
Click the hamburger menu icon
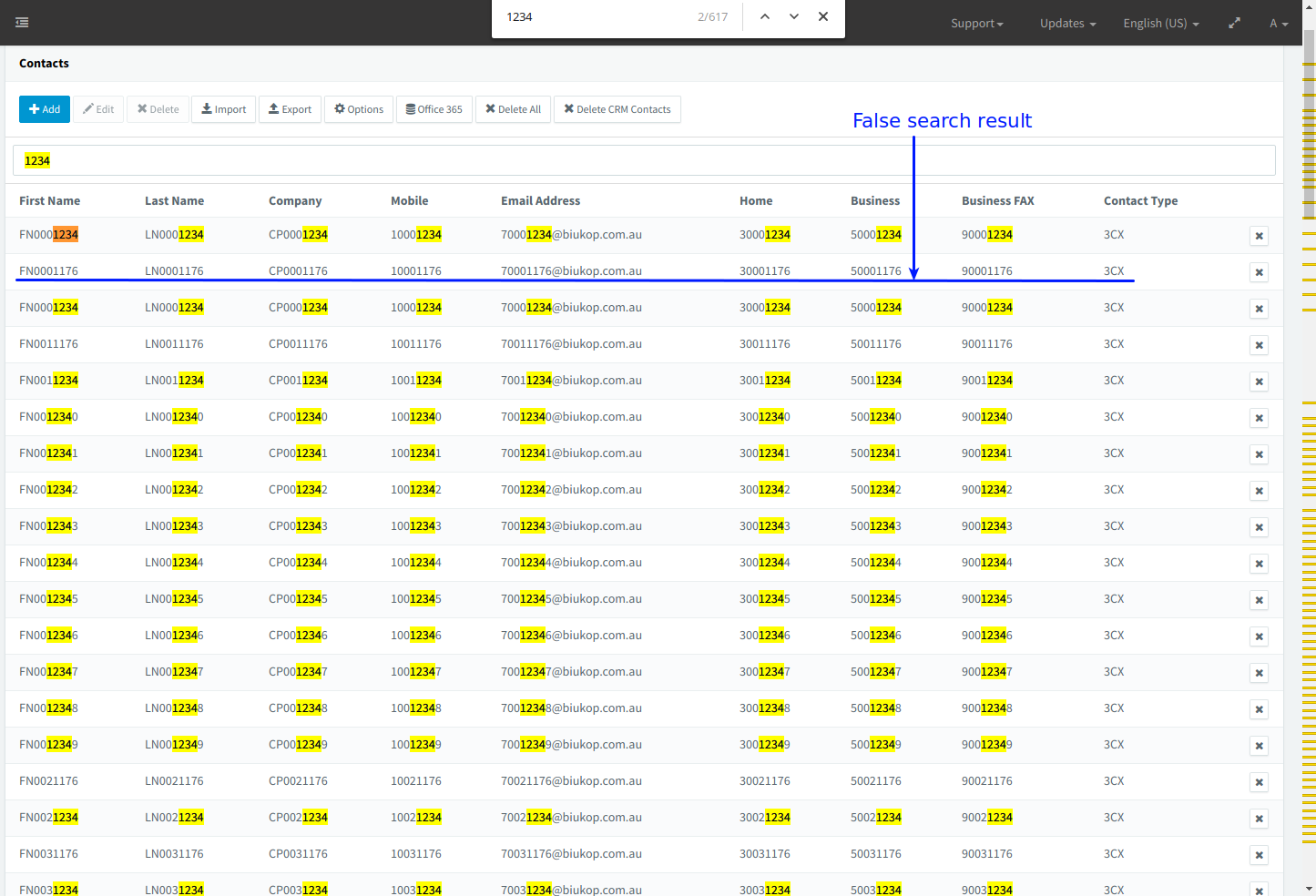tap(22, 23)
